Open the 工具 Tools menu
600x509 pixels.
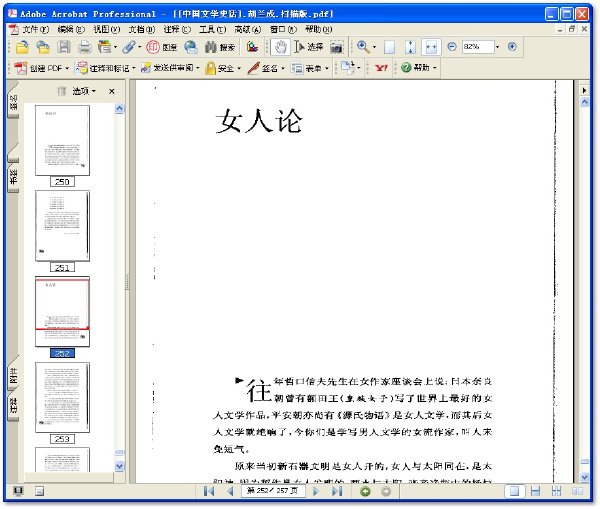pos(212,29)
